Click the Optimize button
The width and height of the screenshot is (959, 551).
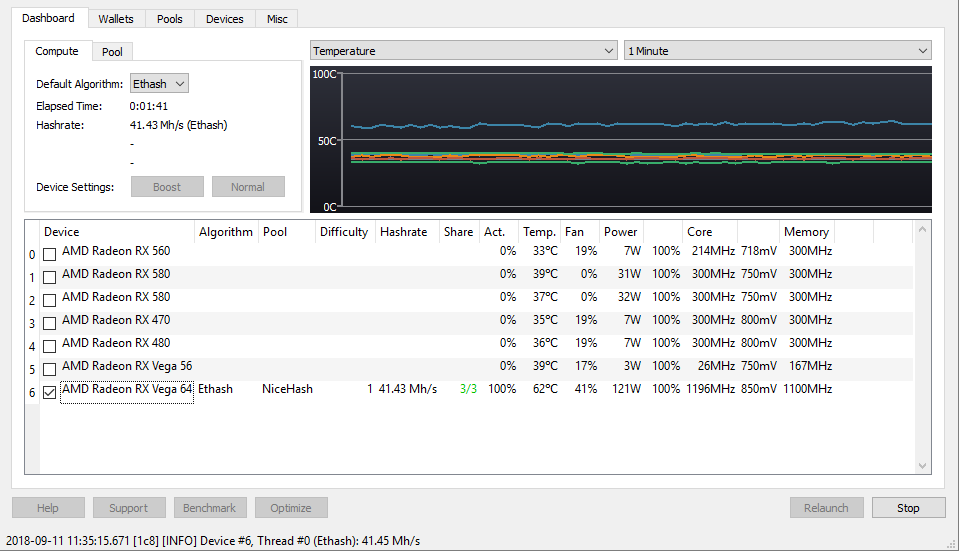291,508
